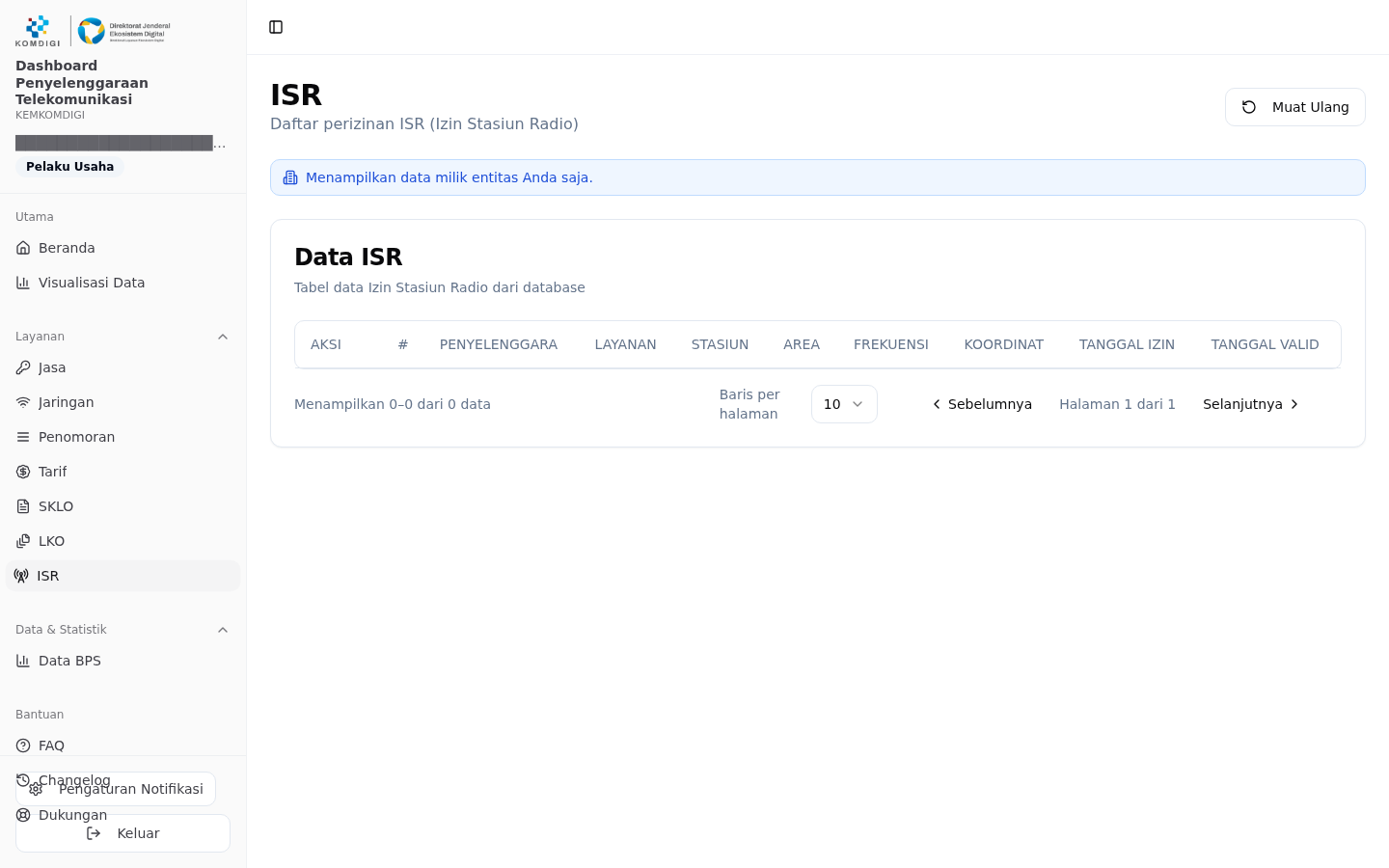Open Visualisasi Data page
The width and height of the screenshot is (1389, 868).
tap(123, 283)
